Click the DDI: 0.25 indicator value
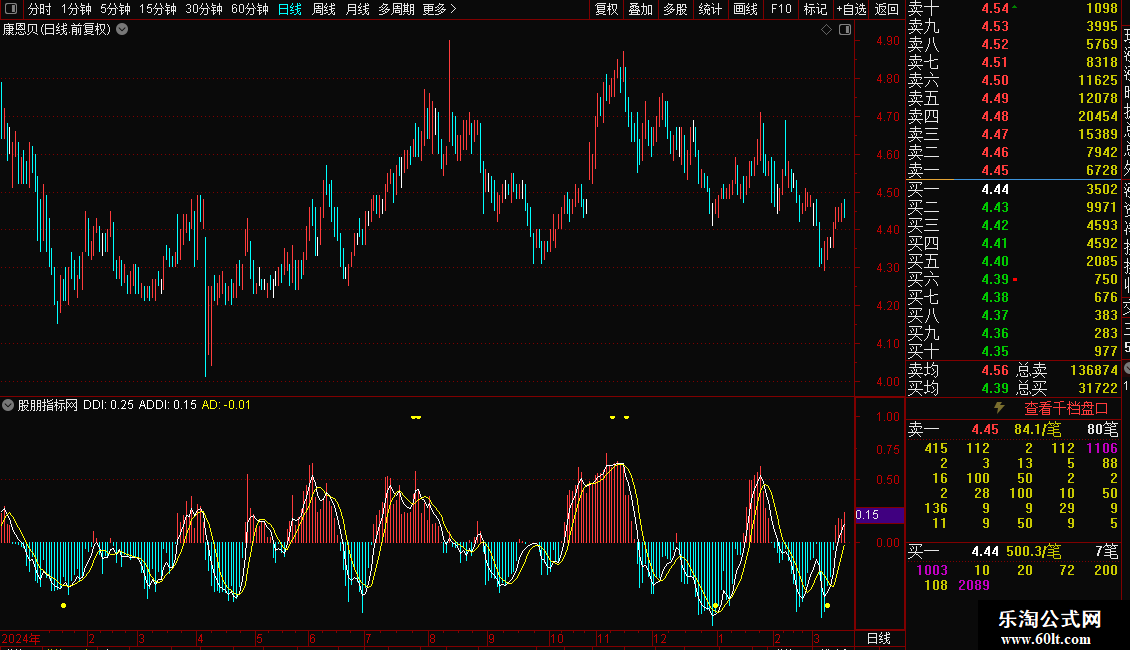Image resolution: width=1130 pixels, height=650 pixels. click(x=108, y=405)
